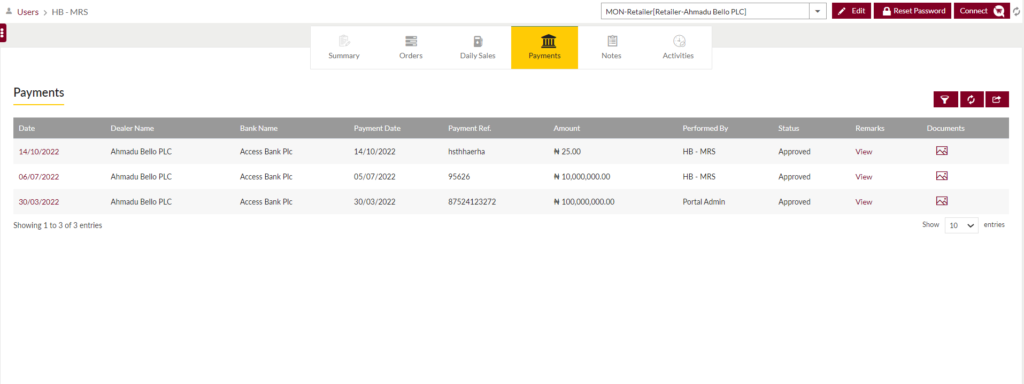Image resolution: width=1024 pixels, height=384 pixels.
Task: Open the Show entries count dropdown
Action: point(961,225)
